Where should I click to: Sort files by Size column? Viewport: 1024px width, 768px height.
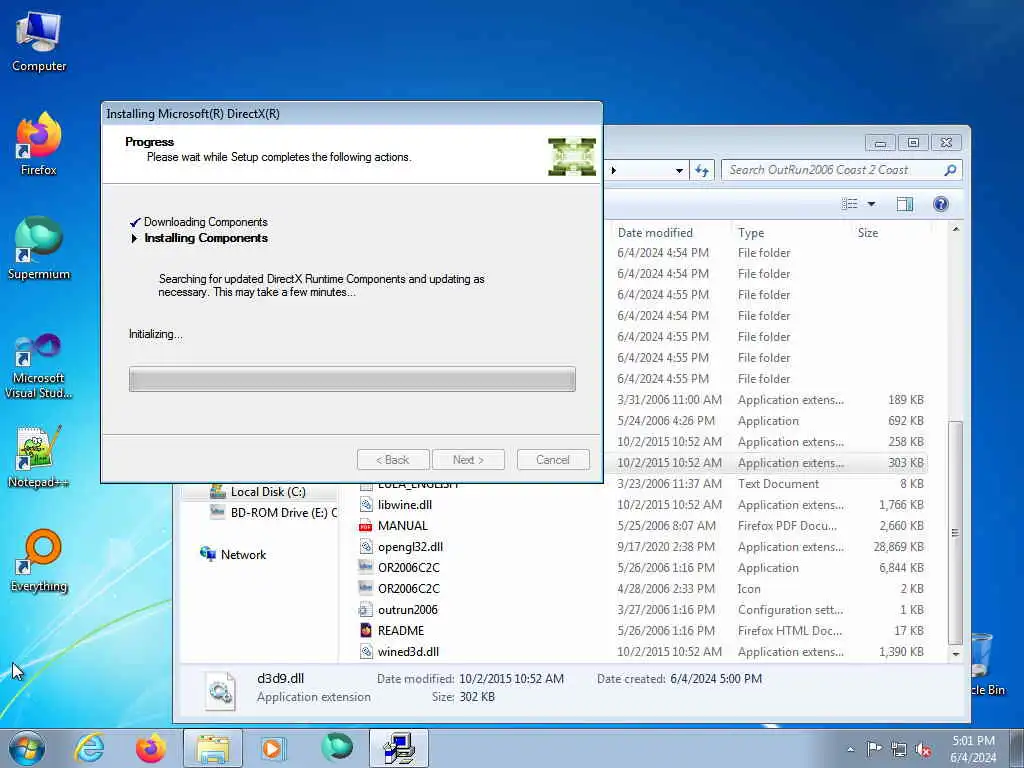click(868, 232)
